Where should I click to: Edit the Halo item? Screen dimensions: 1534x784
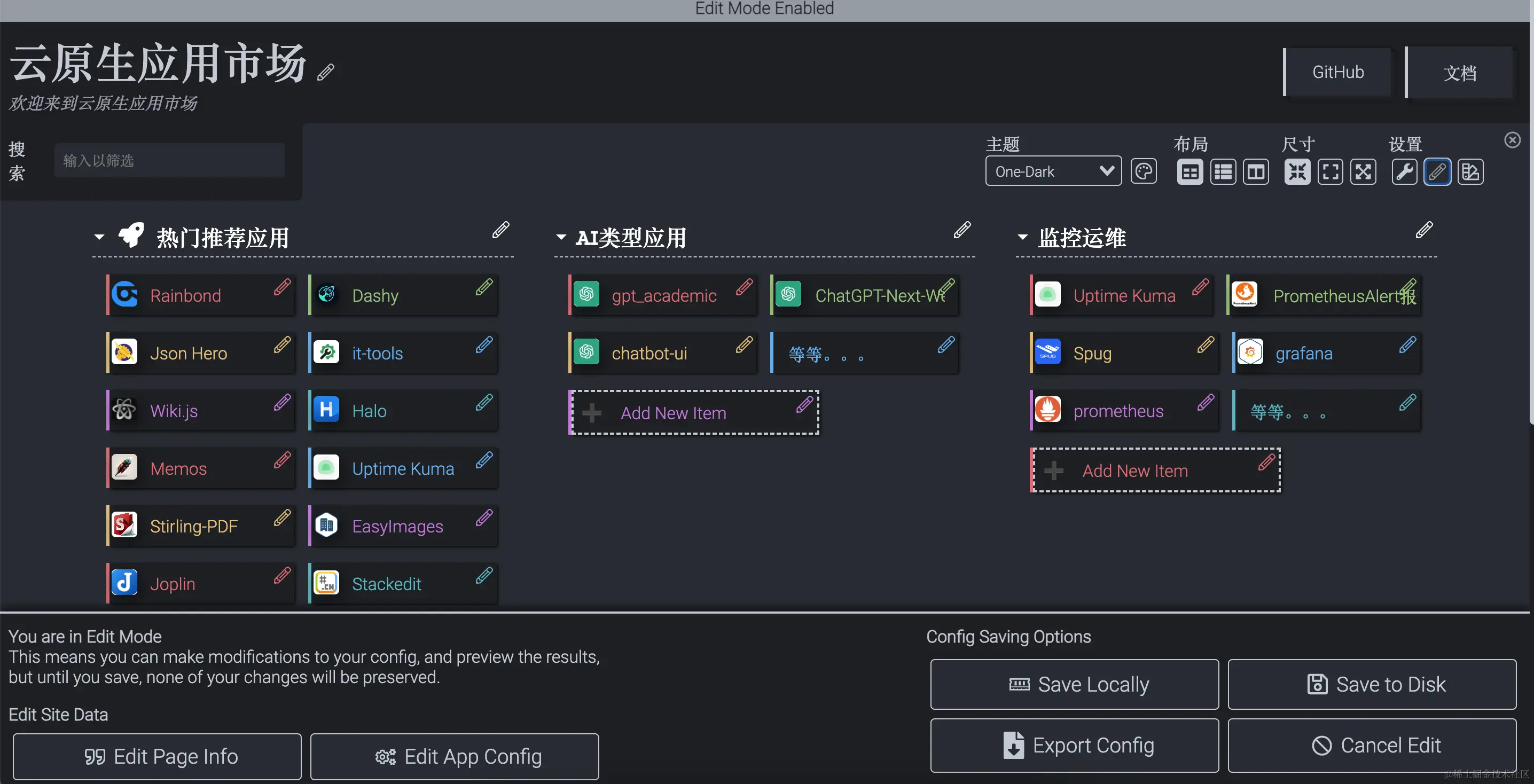coord(485,403)
